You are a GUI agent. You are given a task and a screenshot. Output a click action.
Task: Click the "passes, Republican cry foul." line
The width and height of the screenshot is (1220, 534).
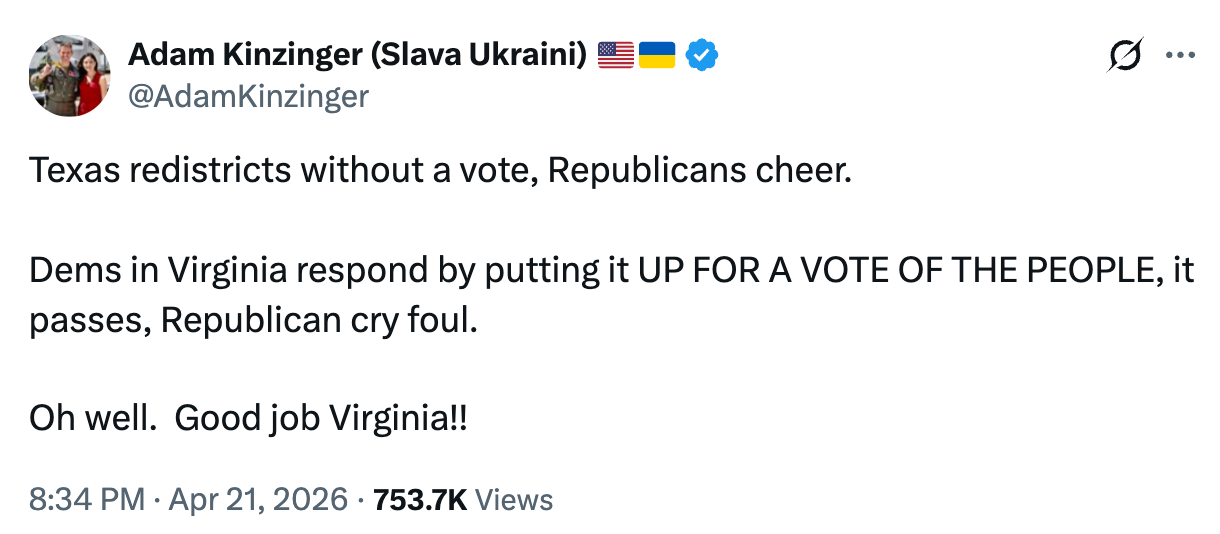248,320
